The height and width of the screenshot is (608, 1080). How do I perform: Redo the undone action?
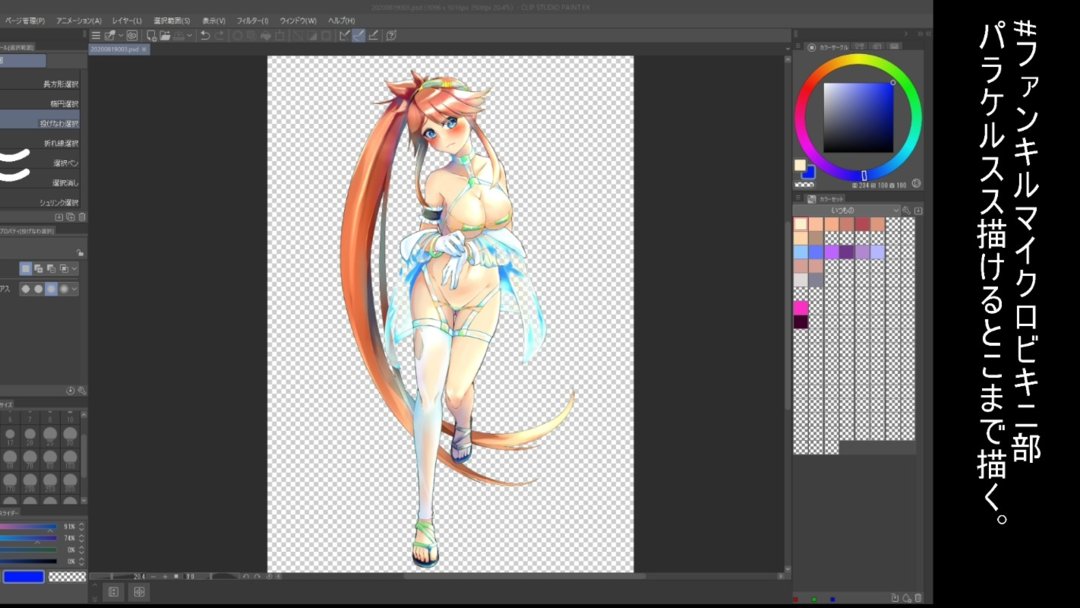pos(218,35)
